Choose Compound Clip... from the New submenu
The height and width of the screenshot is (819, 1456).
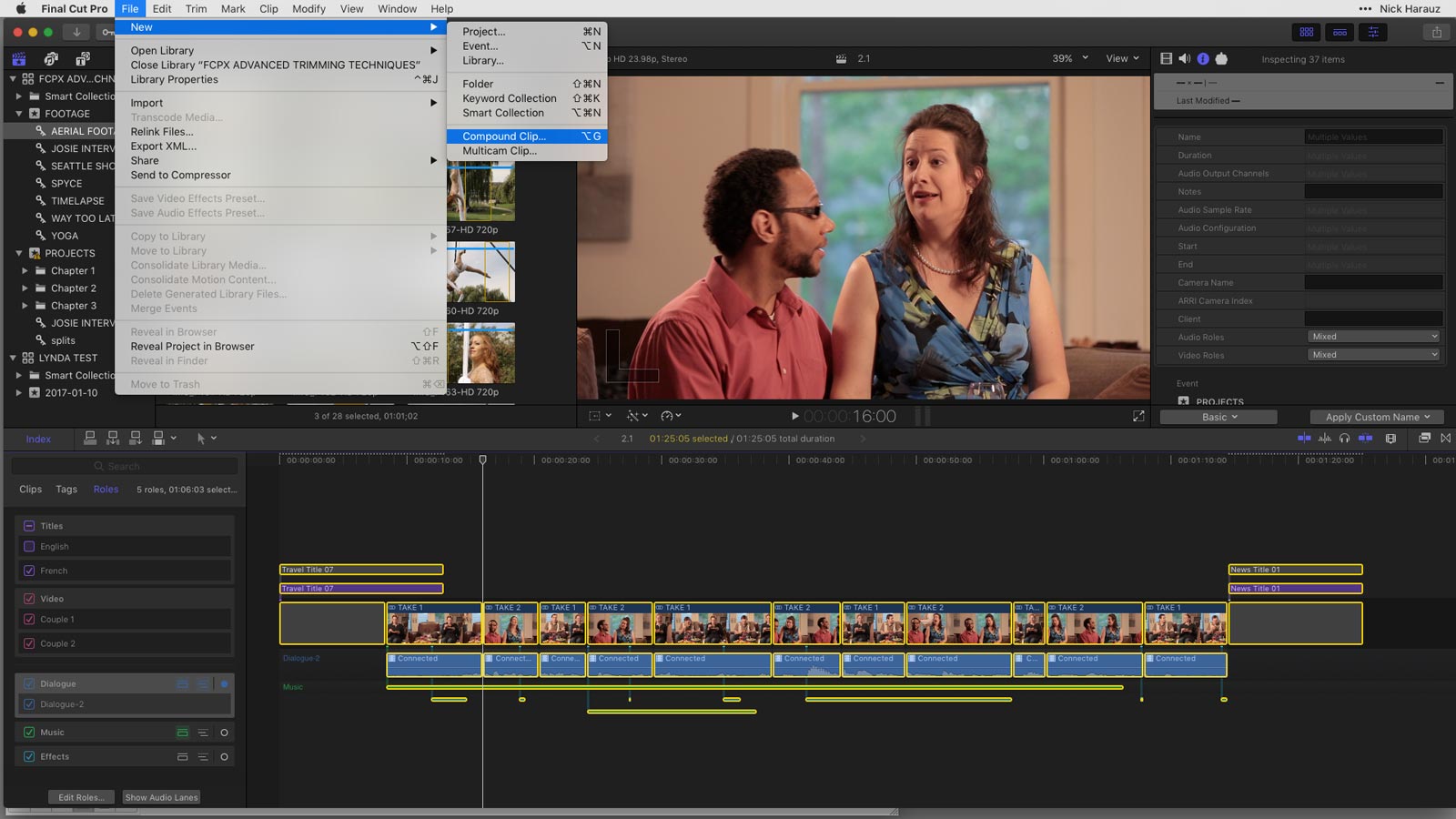(x=527, y=136)
